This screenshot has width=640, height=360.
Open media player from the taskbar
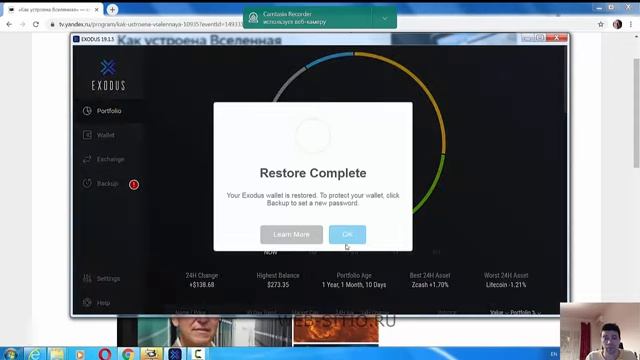pos(80,354)
